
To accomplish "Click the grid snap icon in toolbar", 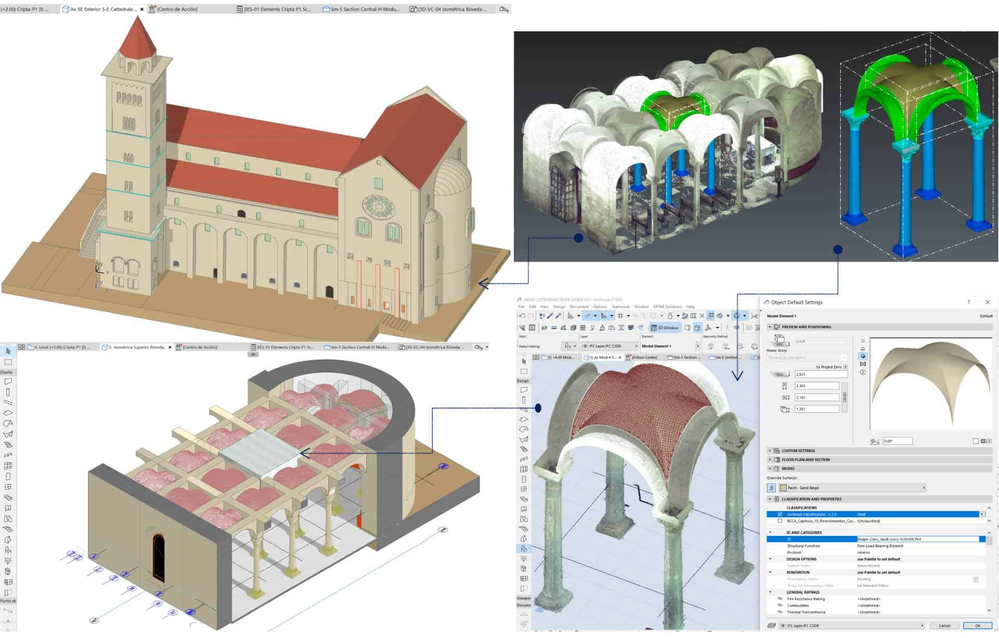I will click(x=620, y=316).
